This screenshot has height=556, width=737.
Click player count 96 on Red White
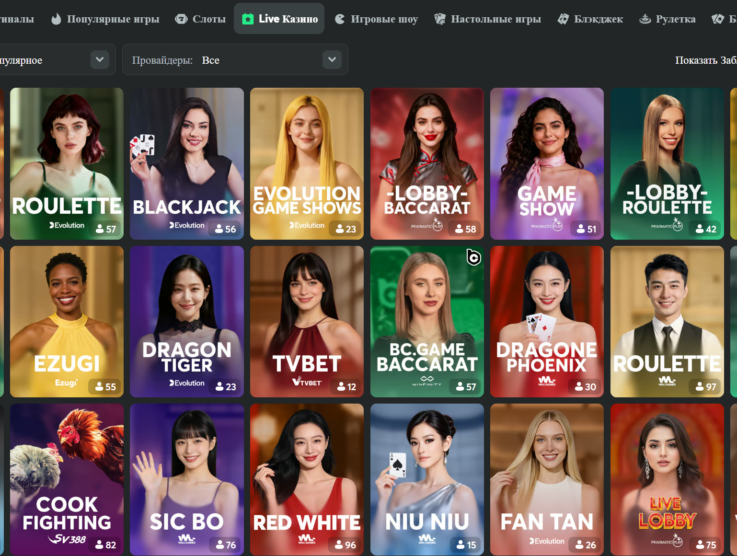pyautogui.click(x=346, y=545)
